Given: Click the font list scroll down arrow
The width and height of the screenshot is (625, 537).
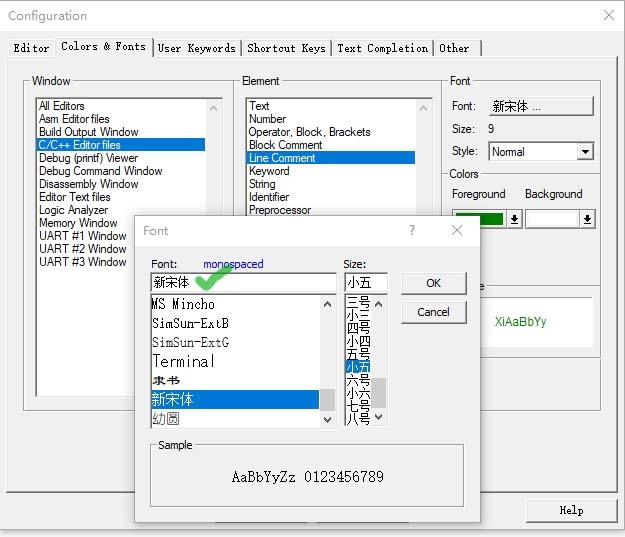Looking at the screenshot, I should (x=327, y=419).
